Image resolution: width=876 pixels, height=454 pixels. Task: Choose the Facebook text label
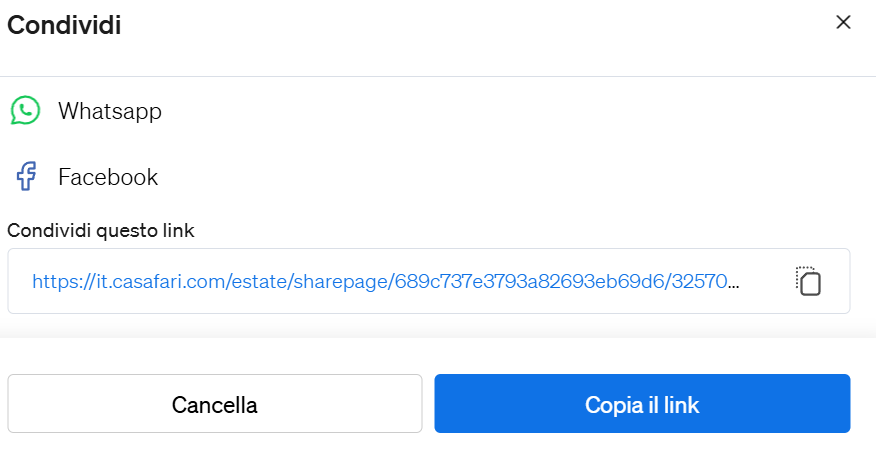pos(108,177)
